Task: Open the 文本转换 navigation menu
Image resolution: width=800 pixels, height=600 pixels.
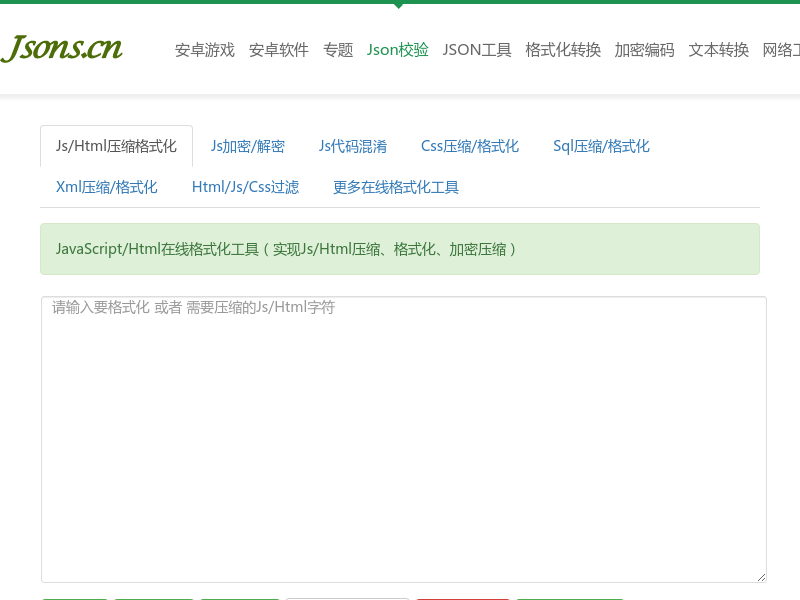Action: coord(718,50)
